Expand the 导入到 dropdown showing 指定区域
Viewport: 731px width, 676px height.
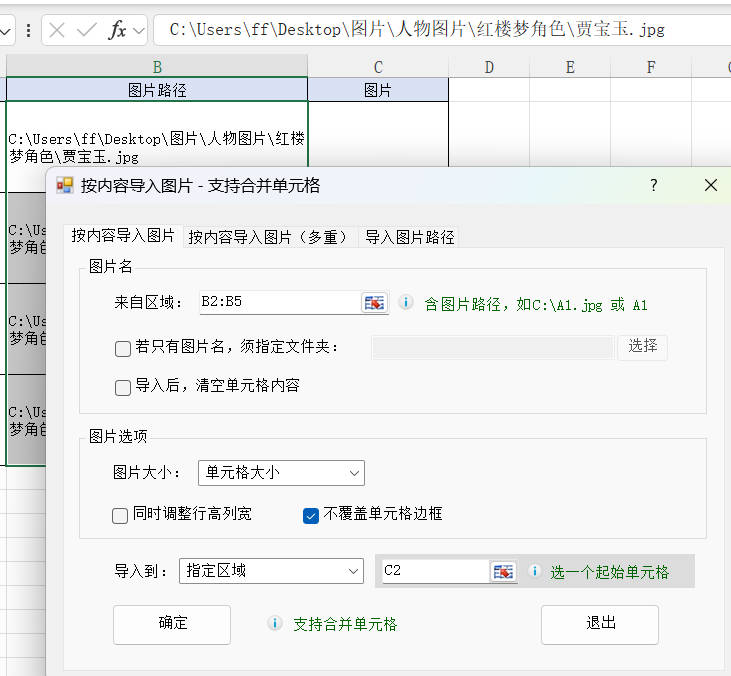[271, 571]
